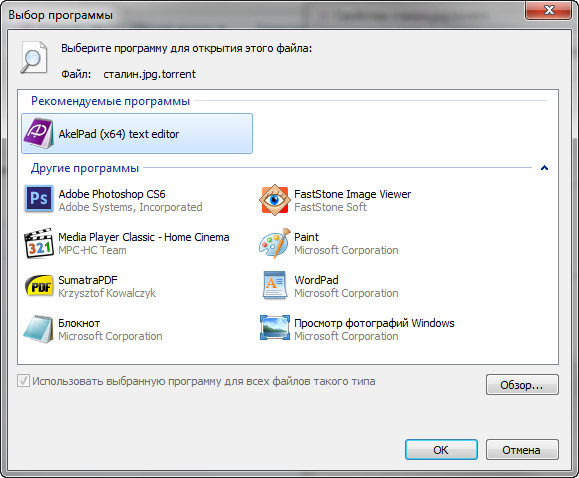Click the Отмена button

point(522,450)
